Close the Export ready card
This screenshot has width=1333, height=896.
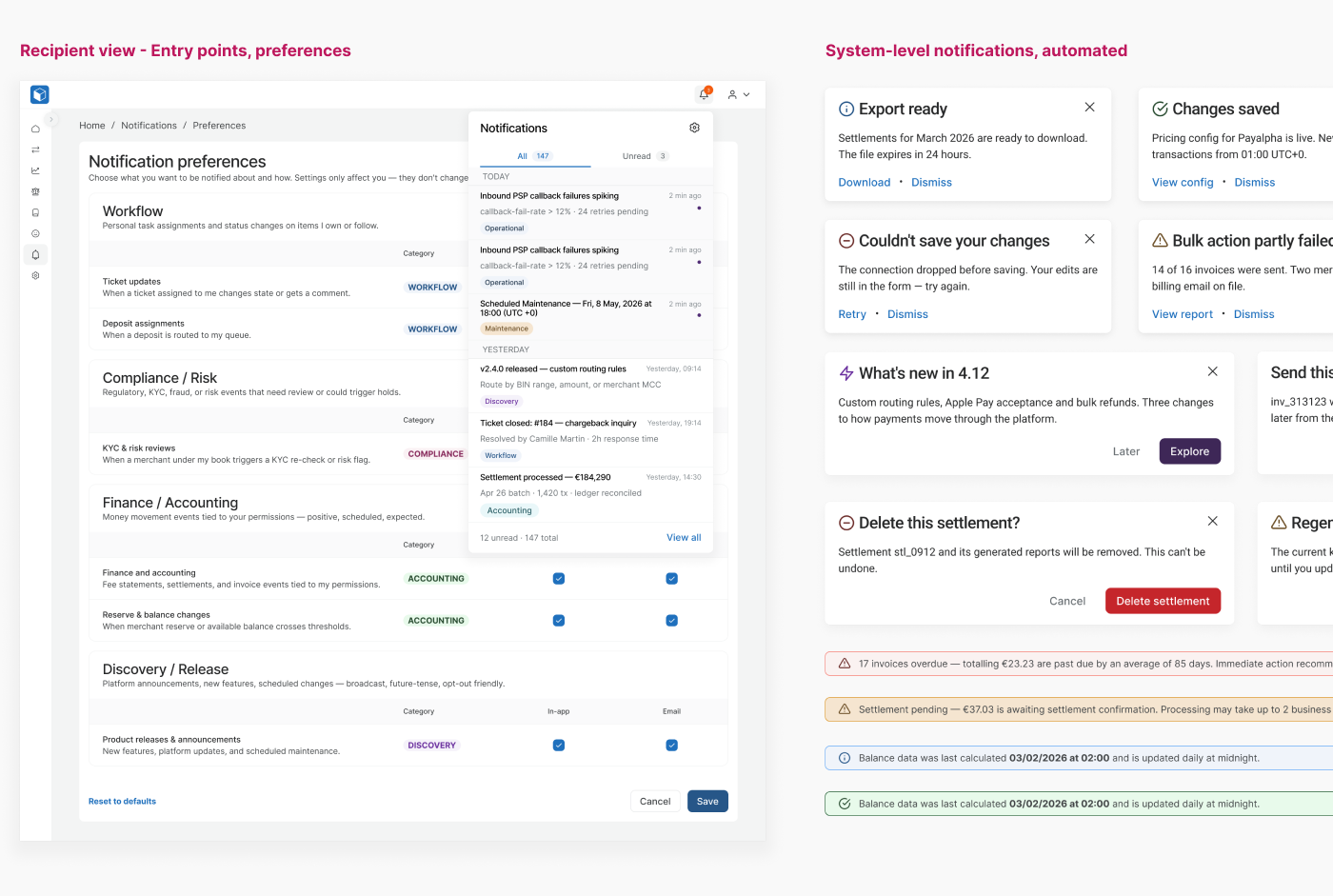1089,107
